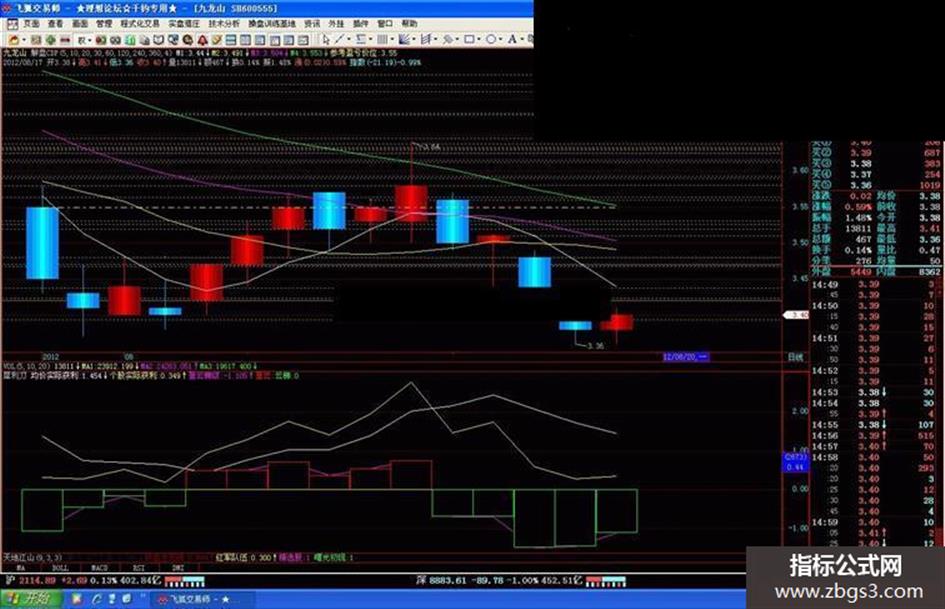The image size is (945, 609).
Task: Click the red alarm bell icon
Action: coord(202,40)
